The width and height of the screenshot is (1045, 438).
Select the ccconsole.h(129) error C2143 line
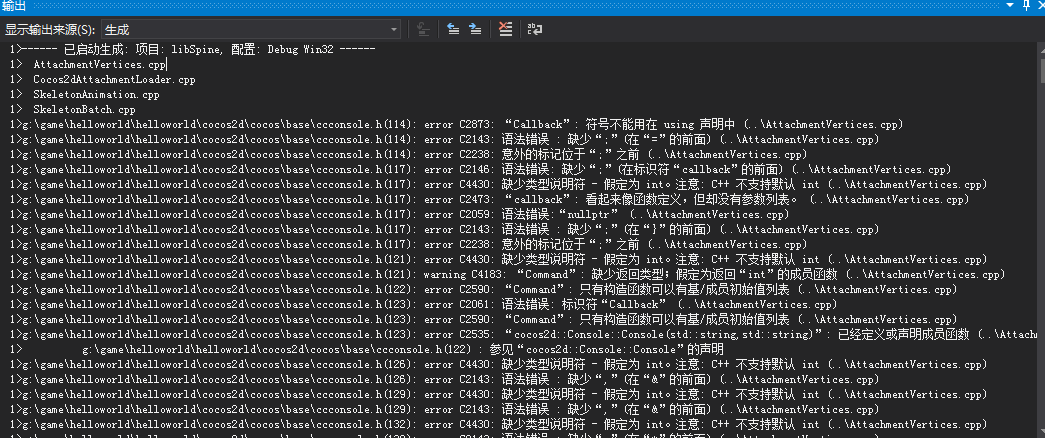tap(445, 409)
